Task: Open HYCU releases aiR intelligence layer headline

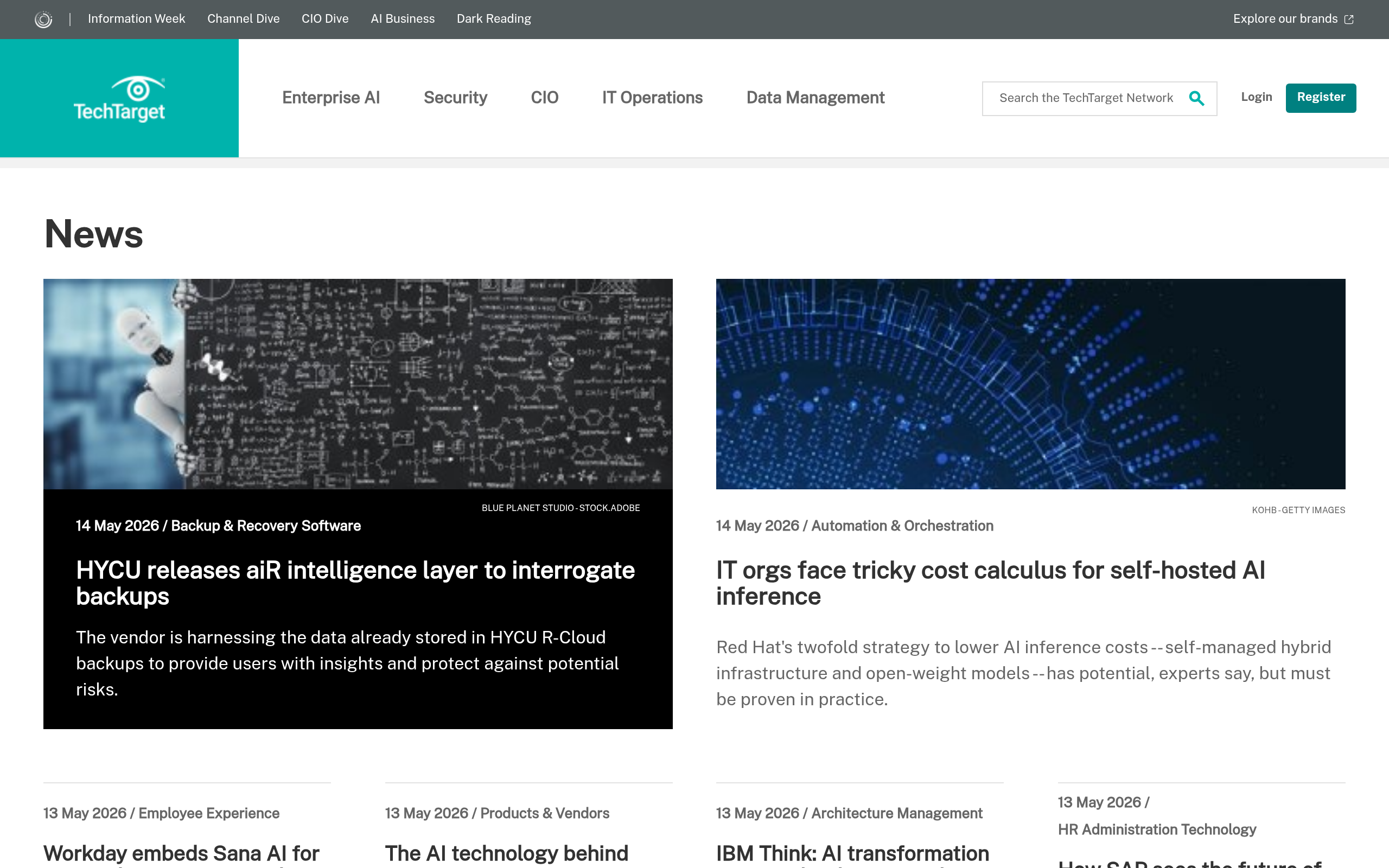Action: [355, 583]
